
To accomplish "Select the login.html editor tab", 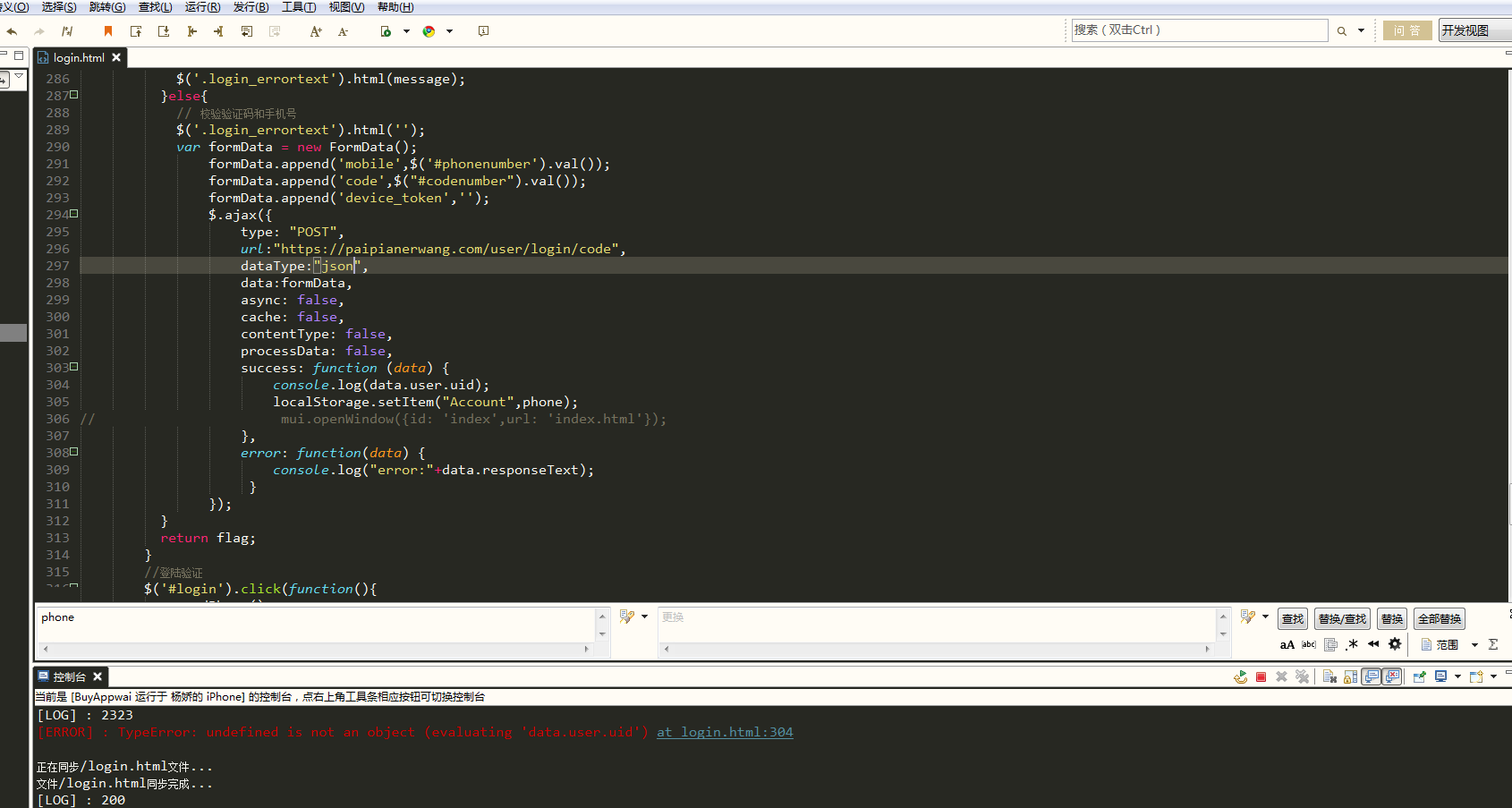I will (79, 57).
